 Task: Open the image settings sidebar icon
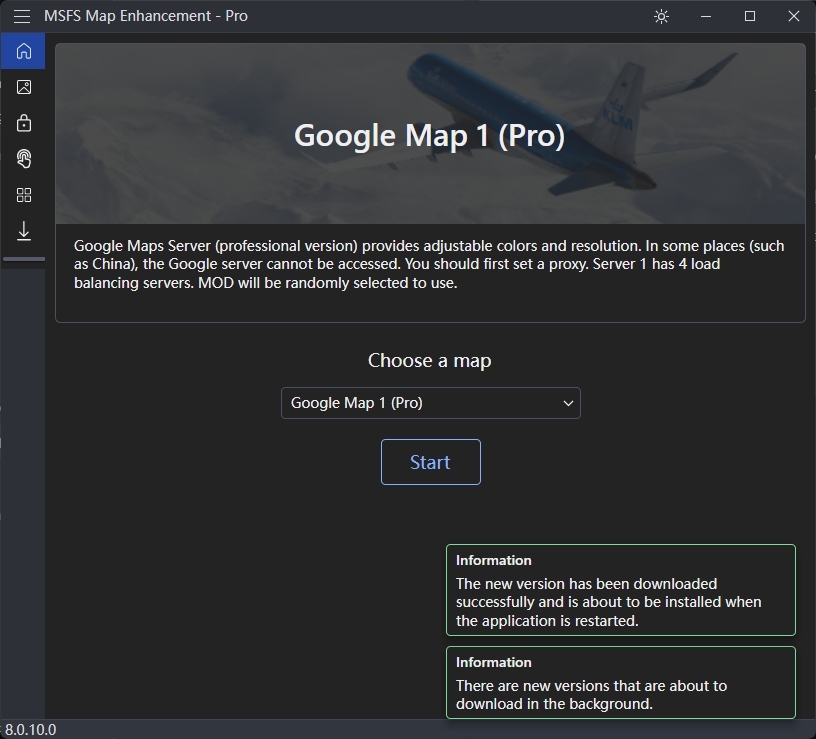(x=23, y=87)
